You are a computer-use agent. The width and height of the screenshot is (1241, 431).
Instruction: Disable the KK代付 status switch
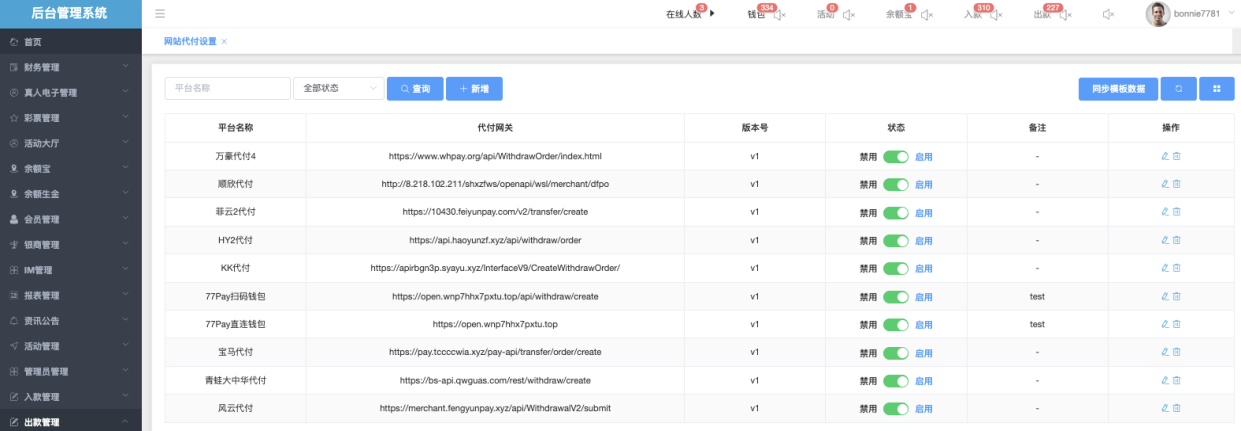[x=895, y=269]
